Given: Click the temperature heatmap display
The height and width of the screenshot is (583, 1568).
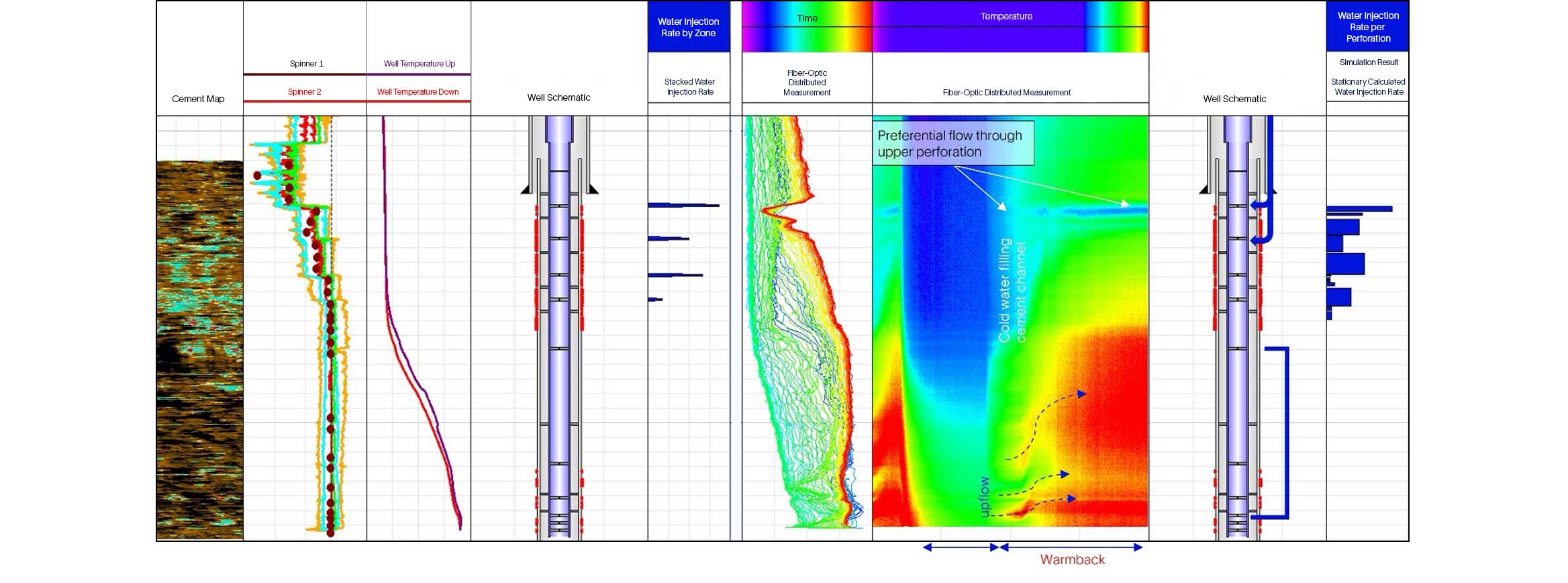Looking at the screenshot, I should [x=1010, y=322].
